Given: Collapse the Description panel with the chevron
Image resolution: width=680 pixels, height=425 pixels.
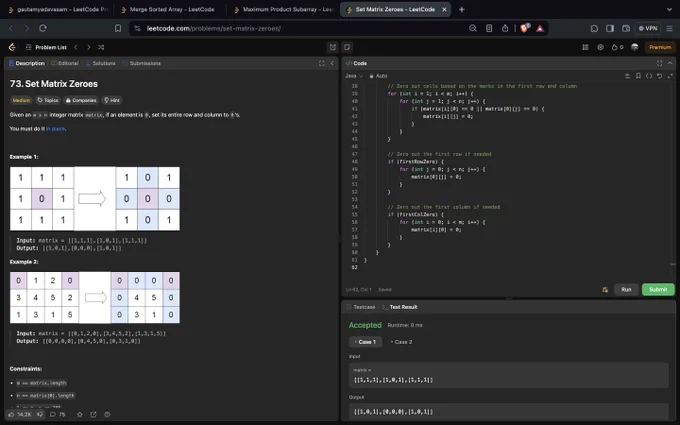Looking at the screenshot, I should [332, 63].
